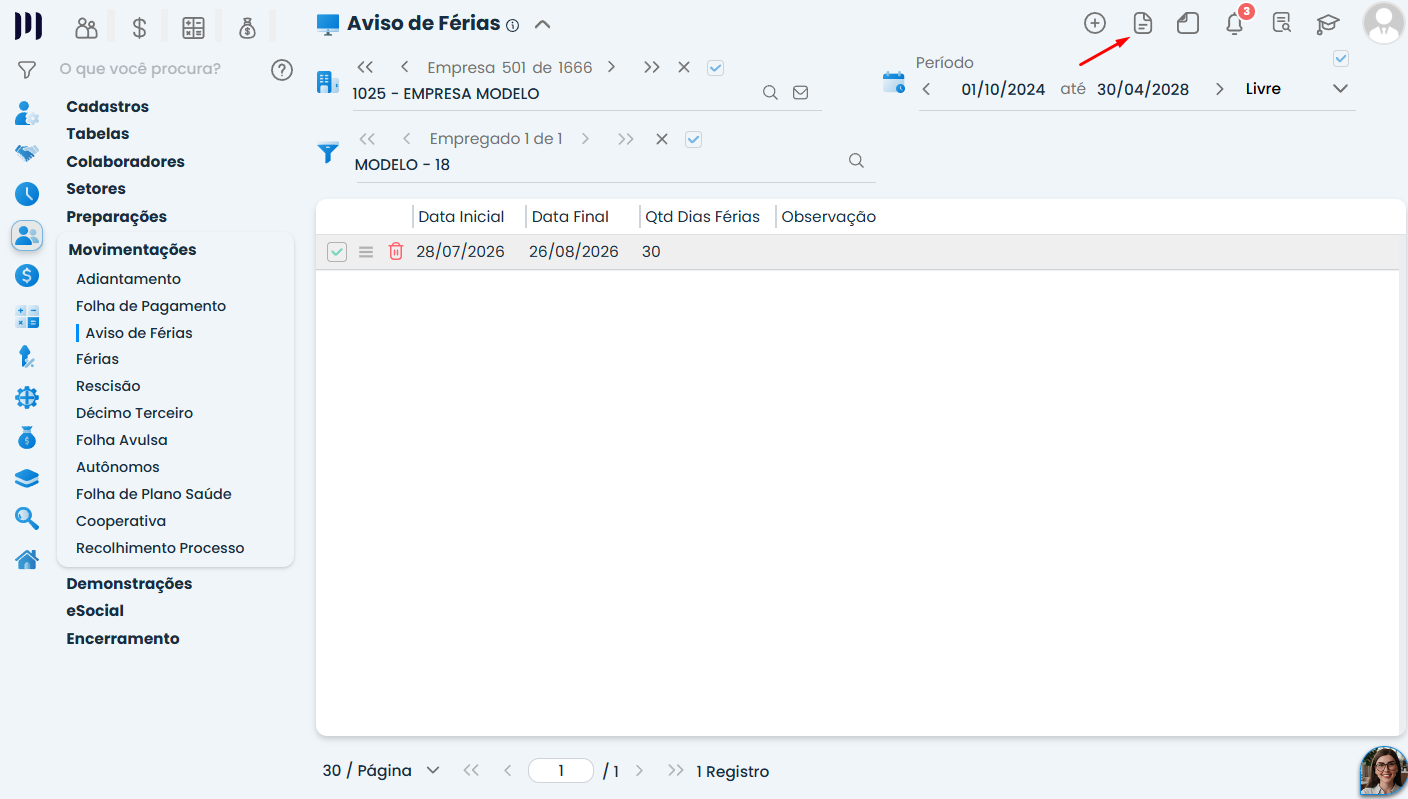Viewport: 1408px width, 799px height.
Task: Toggle the checkbox on the 28/07/2026 row
Action: point(337,252)
